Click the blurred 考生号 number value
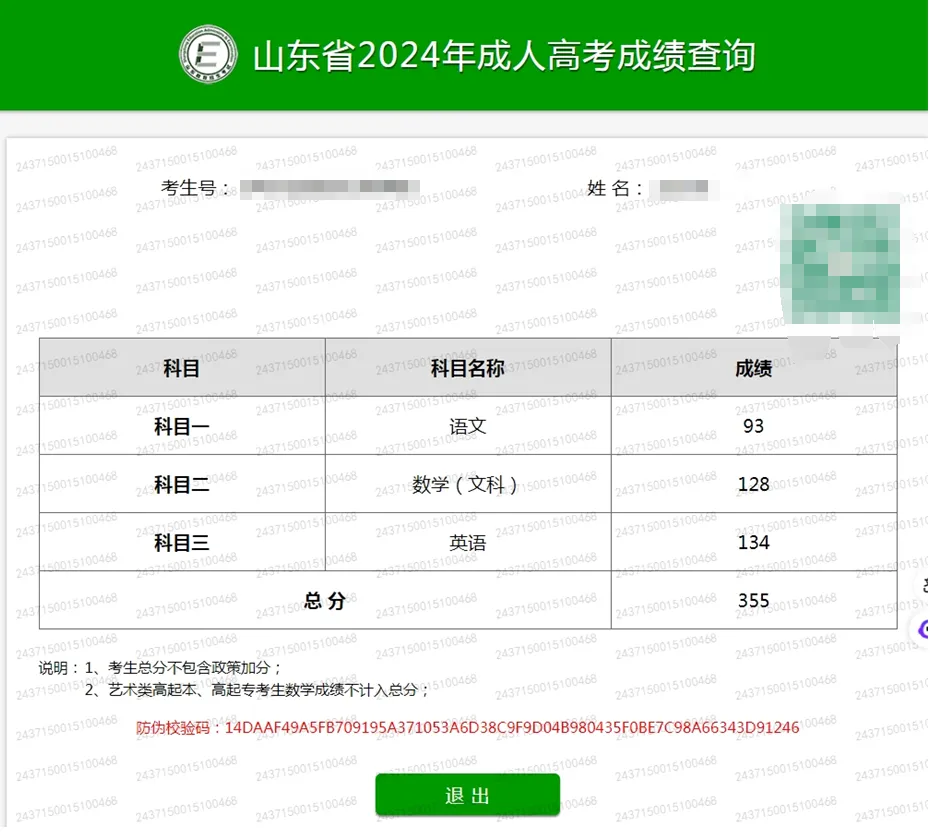This screenshot has width=930, height=834. pyautogui.click(x=330, y=188)
